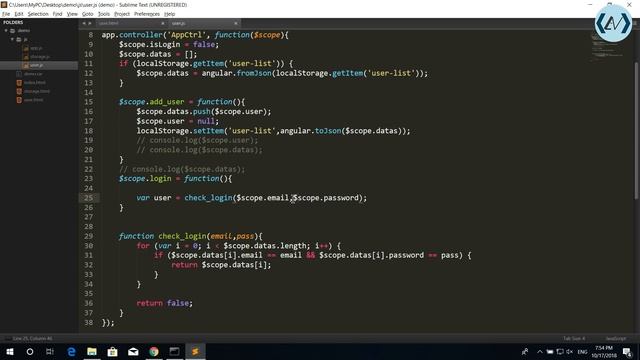This screenshot has width=640, height=360.
Task: Close the user.html tab
Action: [x=163, y=23]
